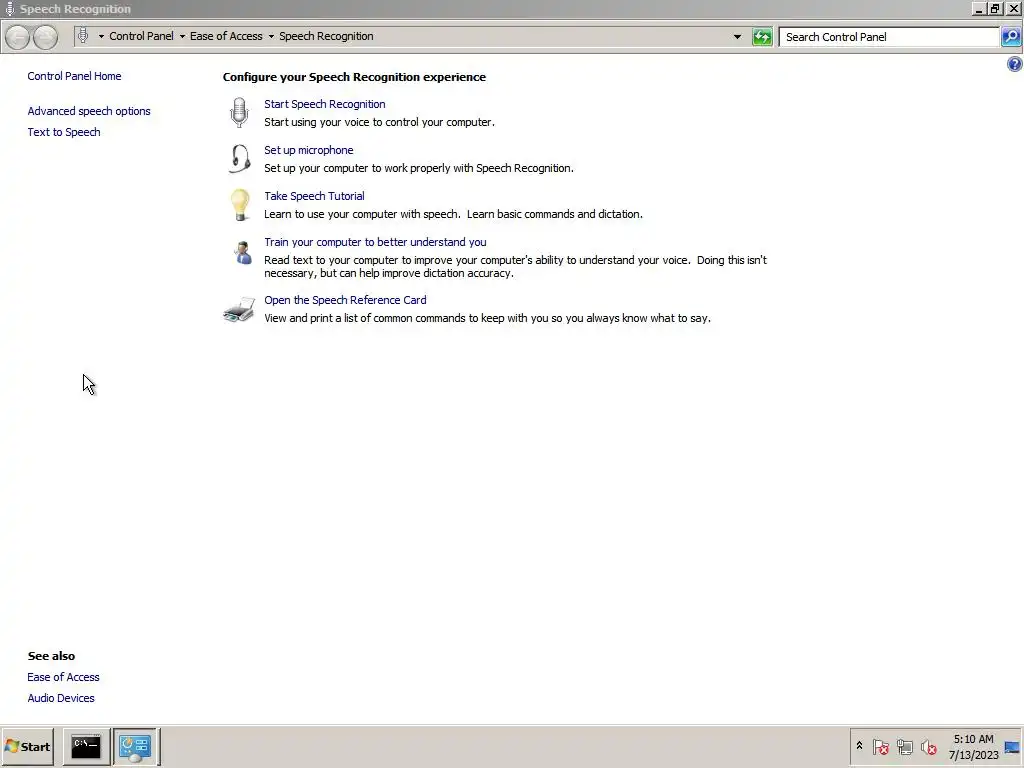Minimize the Speech Recognition window
Screen dimensions: 1024x768
pos(979,8)
